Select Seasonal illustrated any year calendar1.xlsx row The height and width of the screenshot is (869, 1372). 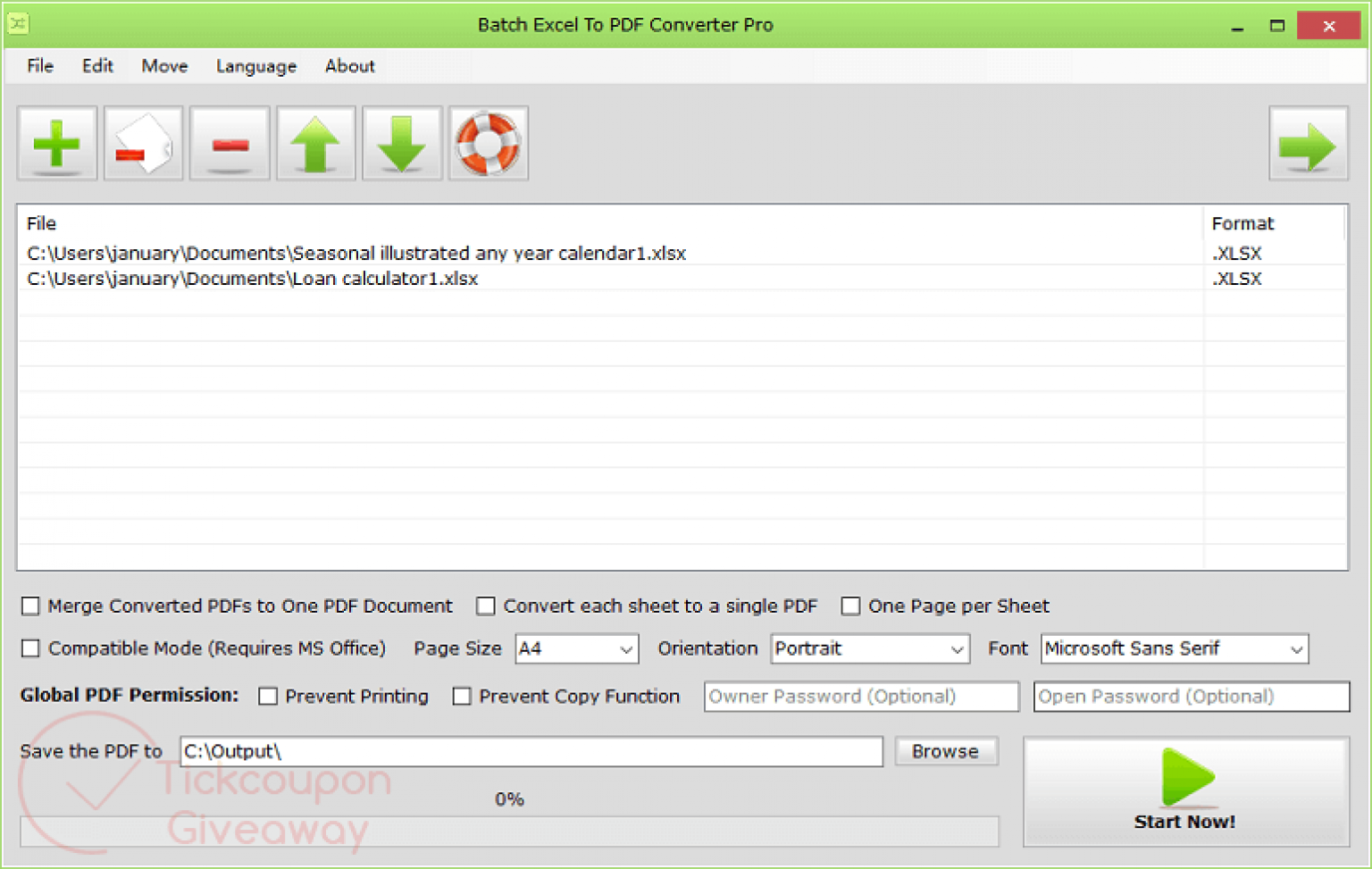pyautogui.click(x=681, y=254)
